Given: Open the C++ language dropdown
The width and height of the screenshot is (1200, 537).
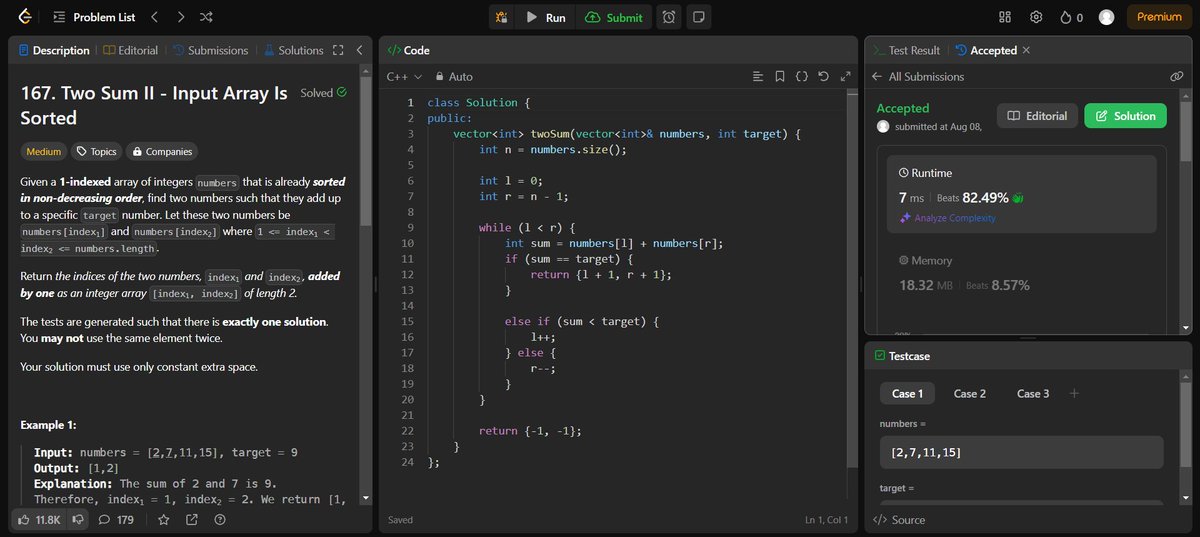Looking at the screenshot, I should 404,76.
